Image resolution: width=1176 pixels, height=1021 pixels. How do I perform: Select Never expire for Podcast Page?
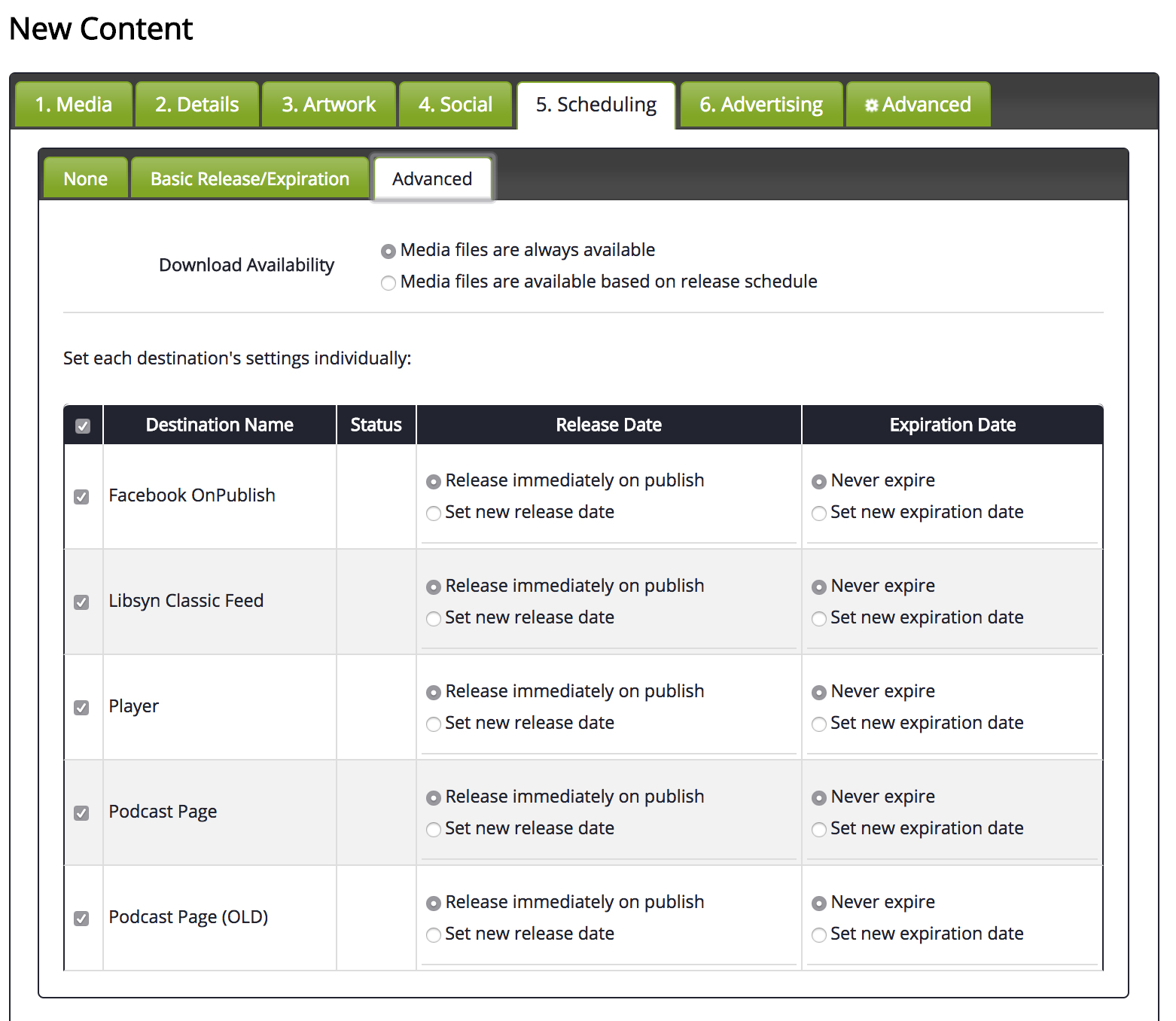819,798
